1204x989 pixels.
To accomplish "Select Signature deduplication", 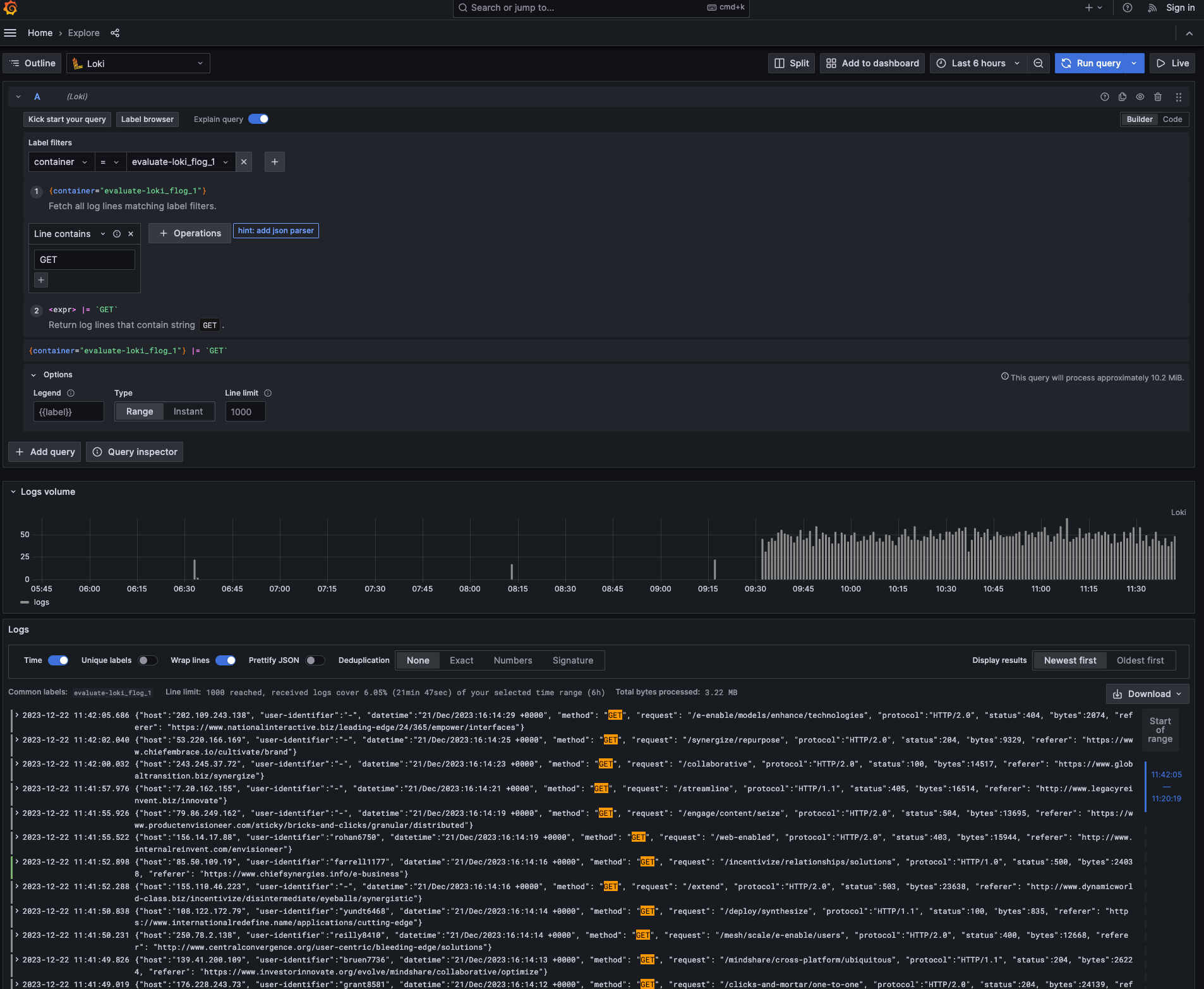I will 573,660.
